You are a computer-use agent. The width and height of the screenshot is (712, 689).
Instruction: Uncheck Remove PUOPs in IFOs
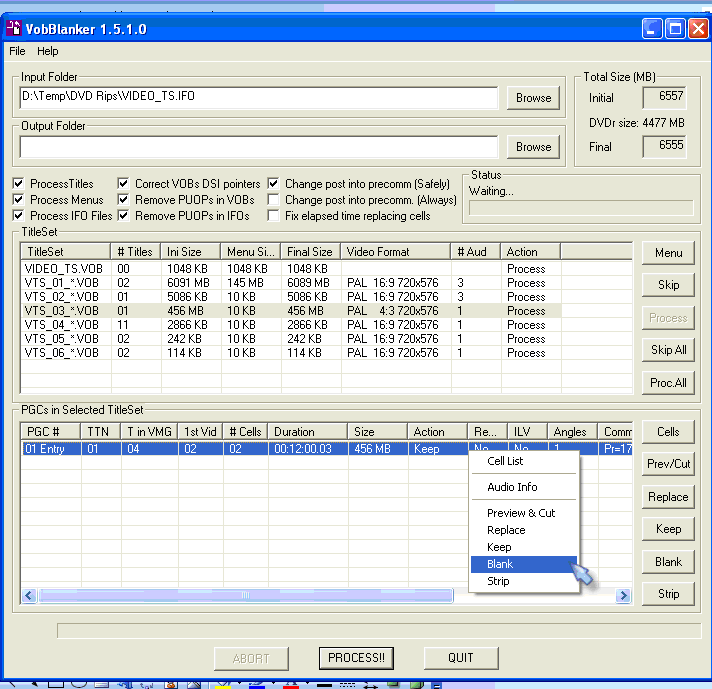123,215
